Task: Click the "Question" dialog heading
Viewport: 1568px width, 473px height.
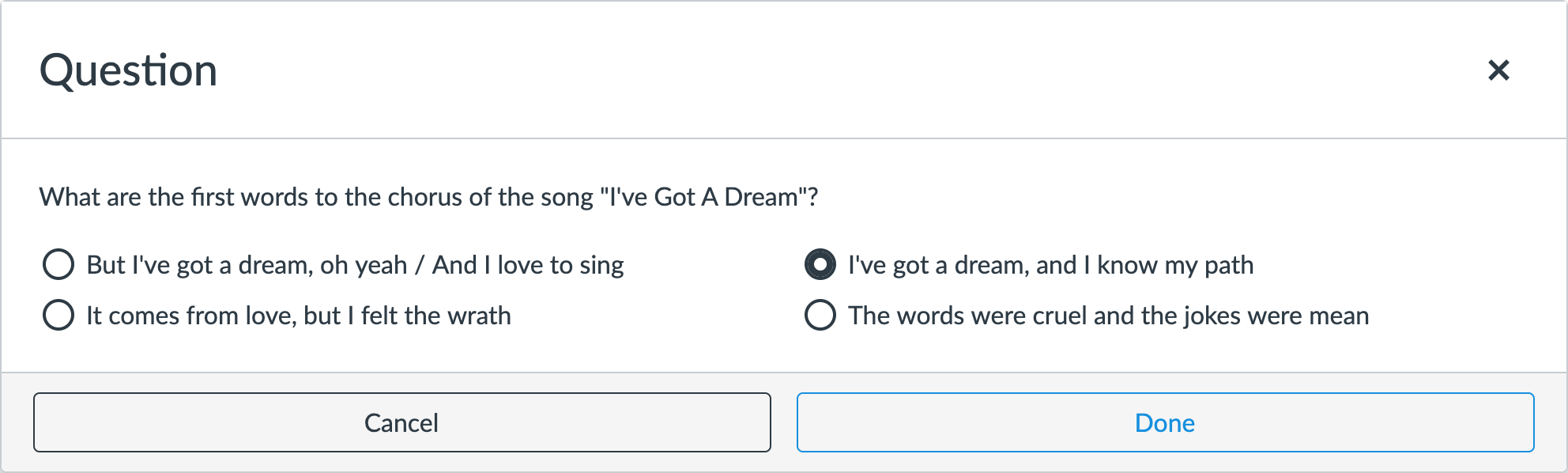Action: (128, 70)
